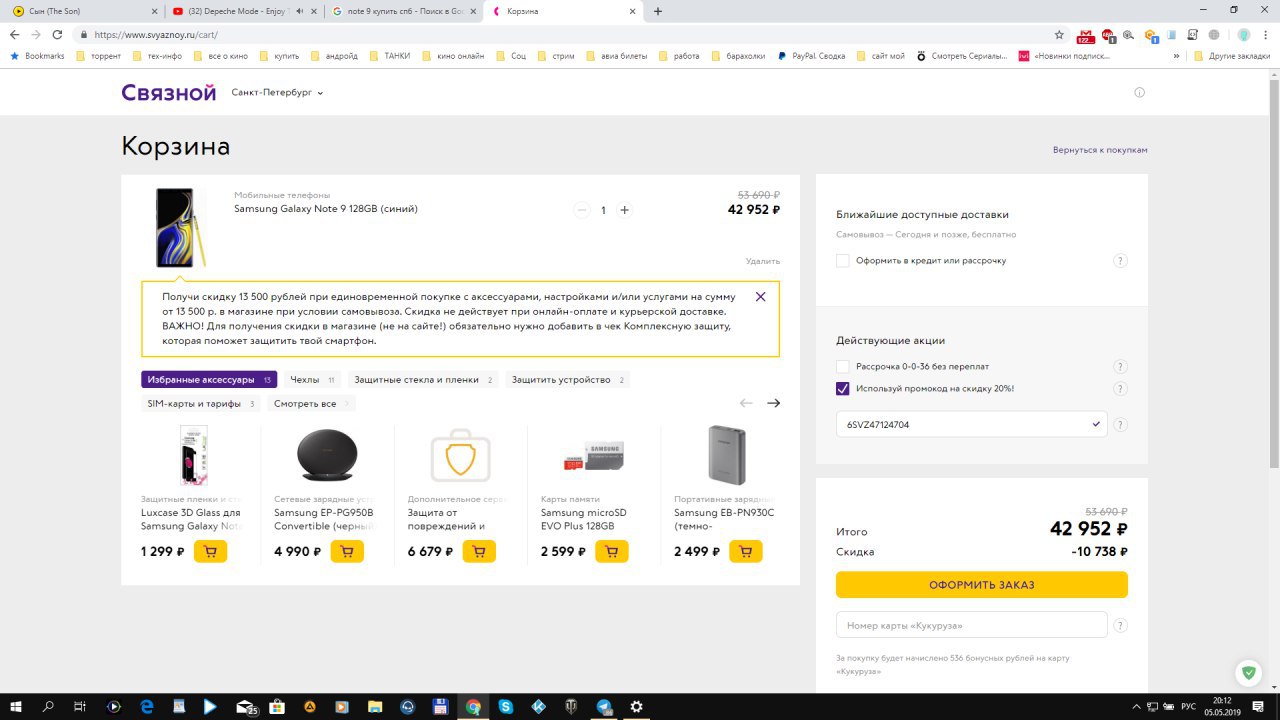The width and height of the screenshot is (1280, 720).
Task: Open a new Chrome tab
Action: point(658,11)
